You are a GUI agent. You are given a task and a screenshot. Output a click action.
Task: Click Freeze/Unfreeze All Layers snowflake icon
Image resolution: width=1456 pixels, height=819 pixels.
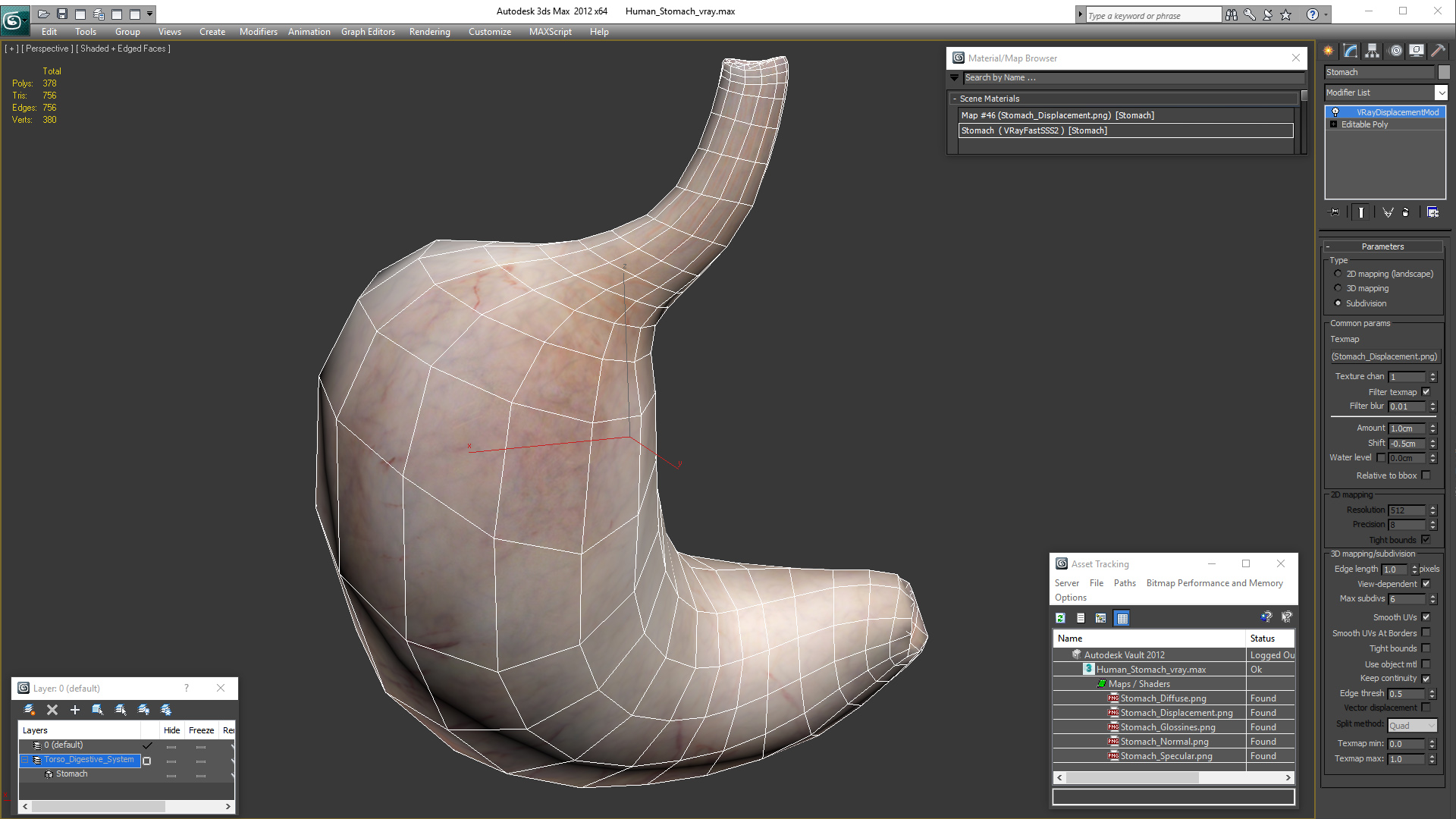(166, 710)
